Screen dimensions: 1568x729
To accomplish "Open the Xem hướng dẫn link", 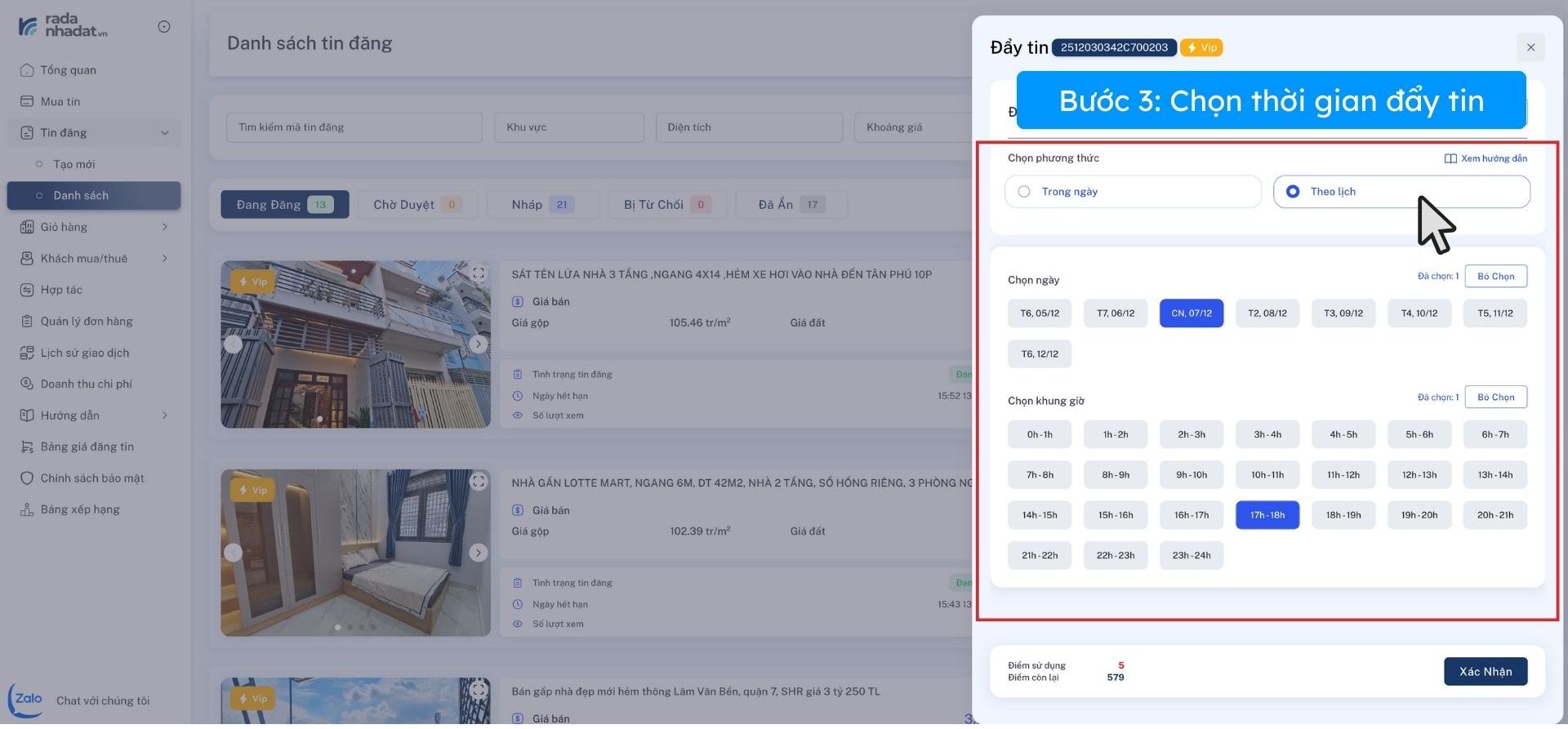I will click(1486, 159).
